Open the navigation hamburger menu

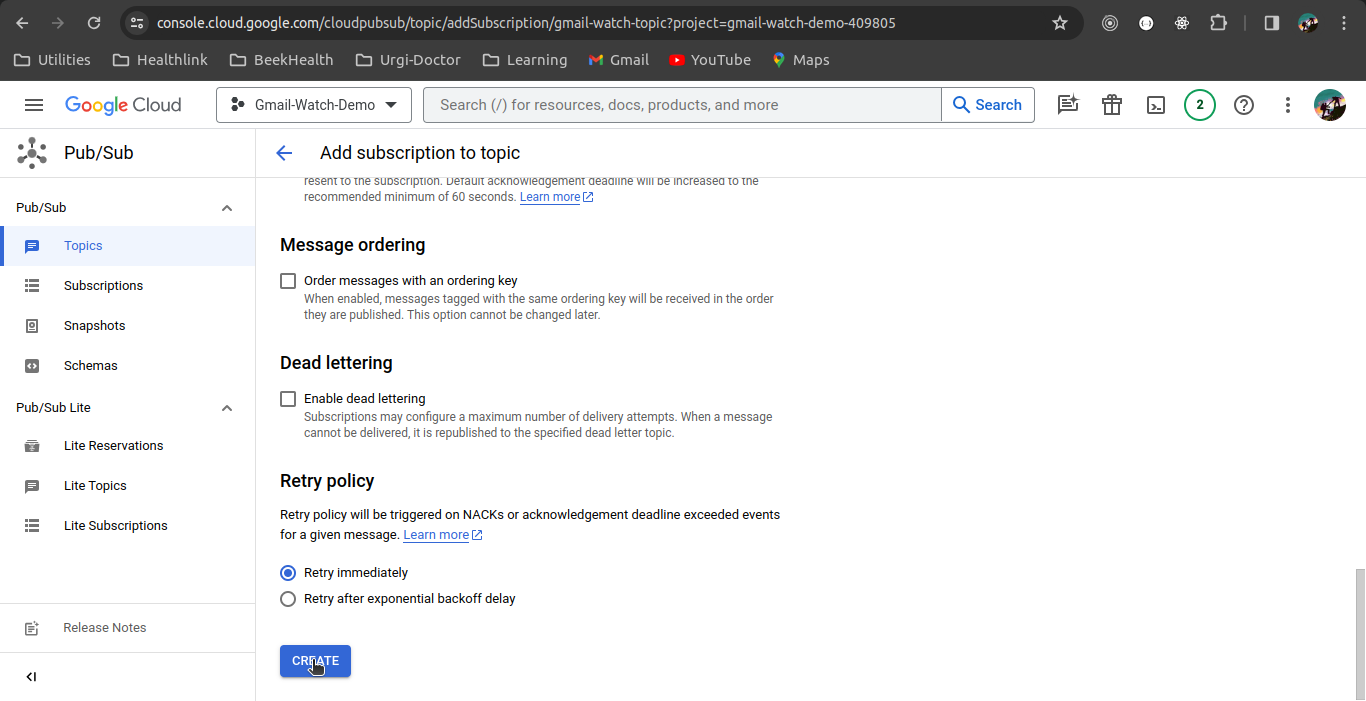point(33,104)
